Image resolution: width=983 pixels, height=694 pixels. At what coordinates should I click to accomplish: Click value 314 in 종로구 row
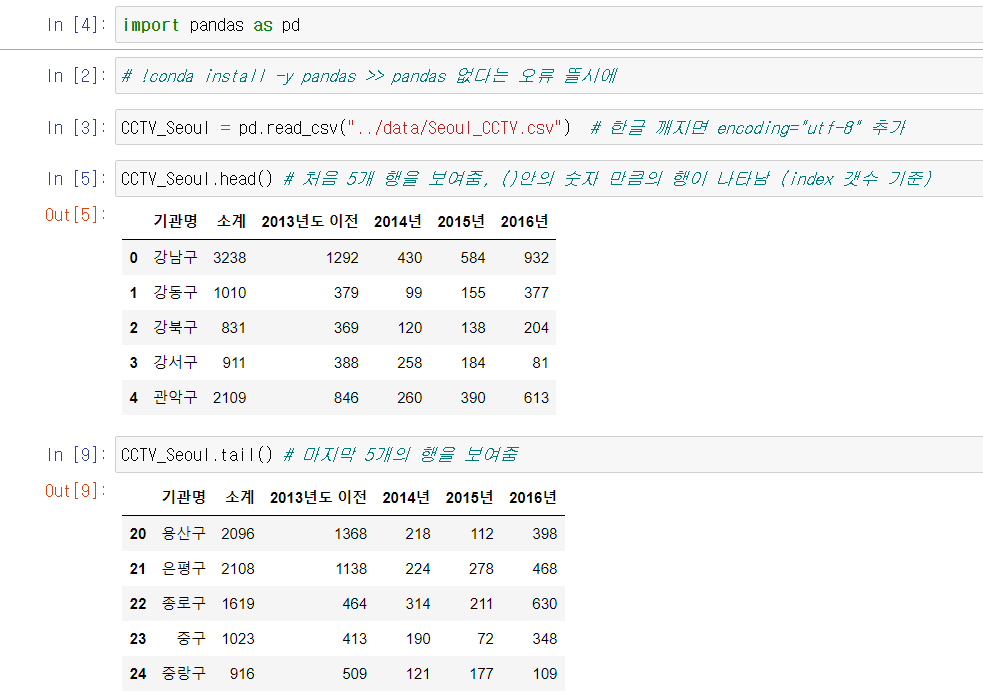418,604
